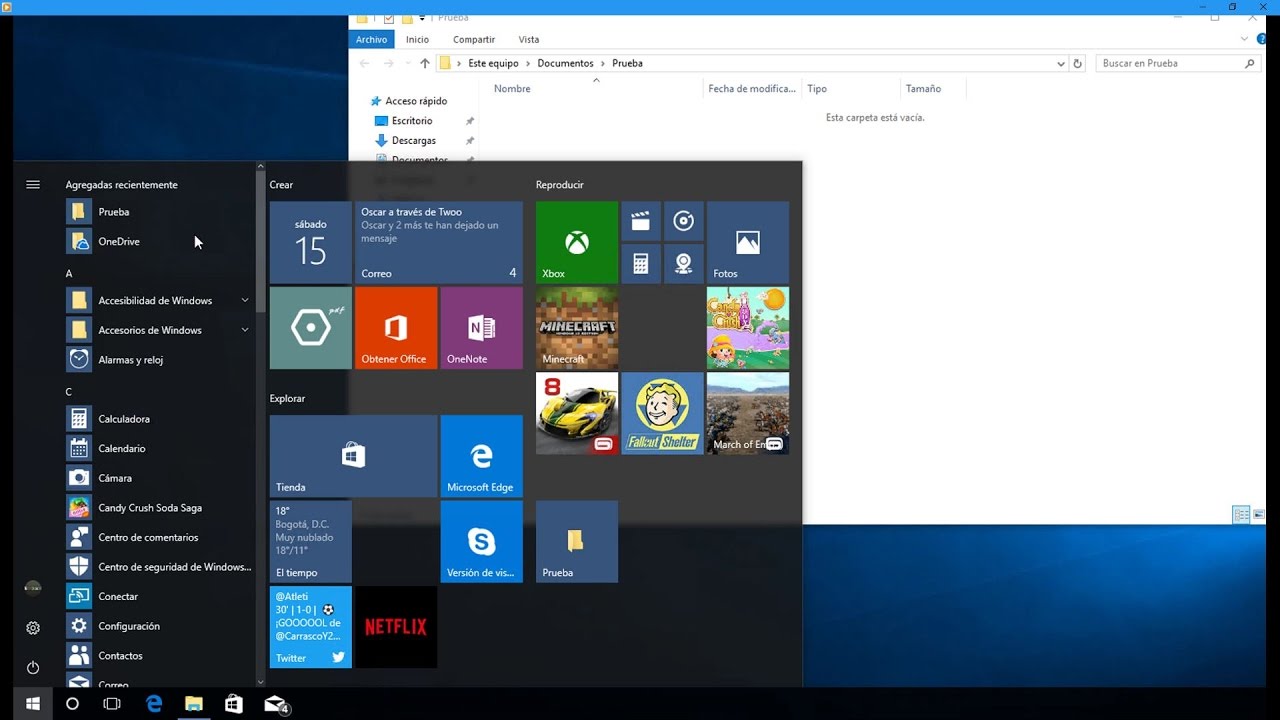Select Documentos in the breadcrumb path
Viewport: 1280px width, 720px height.
click(x=565, y=63)
